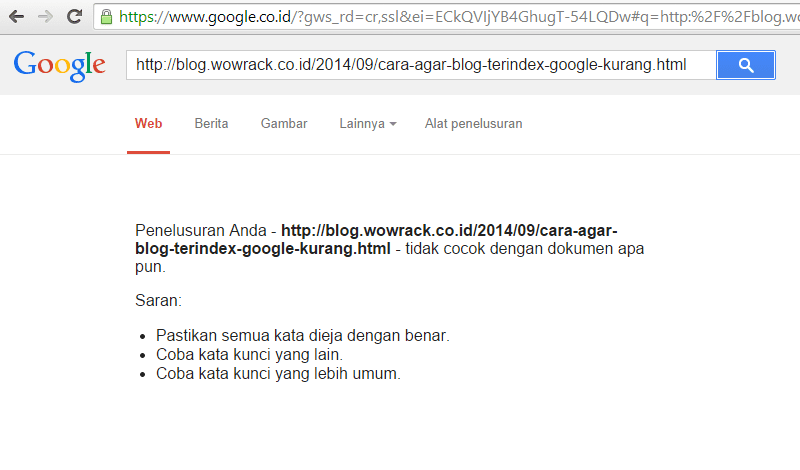Click the blue magnifier search button
This screenshot has width=800, height=470.
(746, 65)
